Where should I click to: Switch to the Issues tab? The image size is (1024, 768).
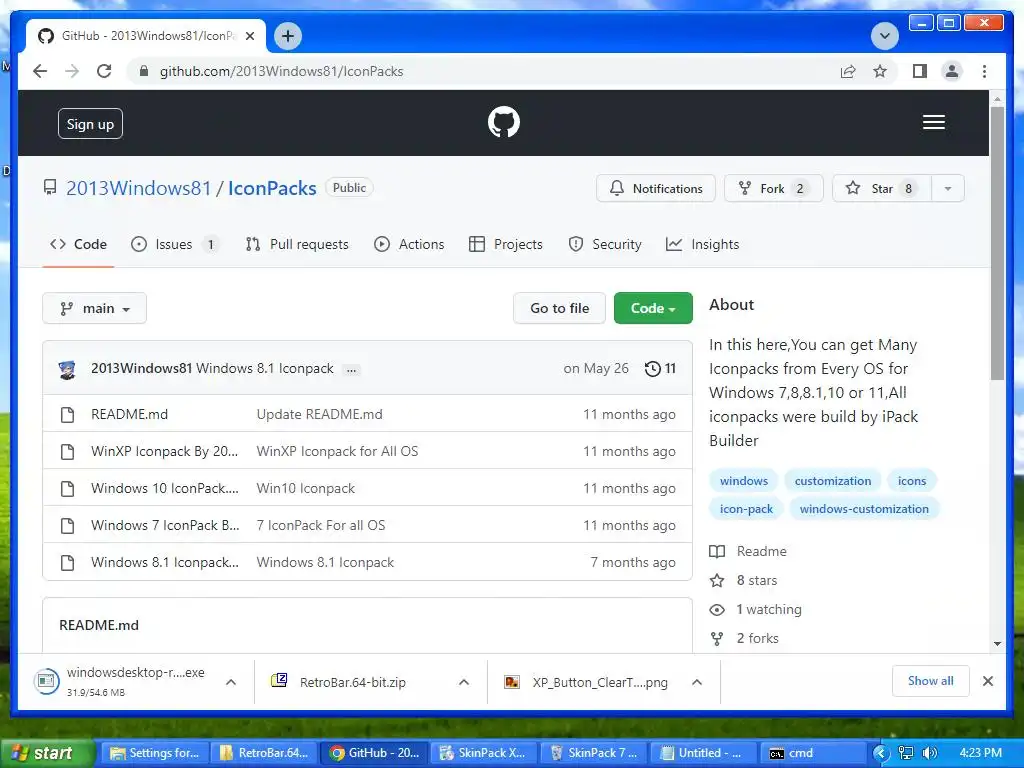(174, 244)
